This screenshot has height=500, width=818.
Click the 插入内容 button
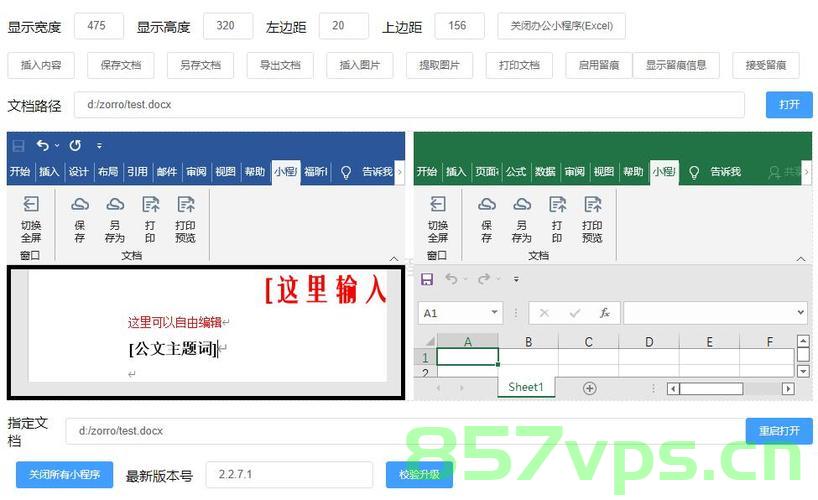tap(41, 65)
